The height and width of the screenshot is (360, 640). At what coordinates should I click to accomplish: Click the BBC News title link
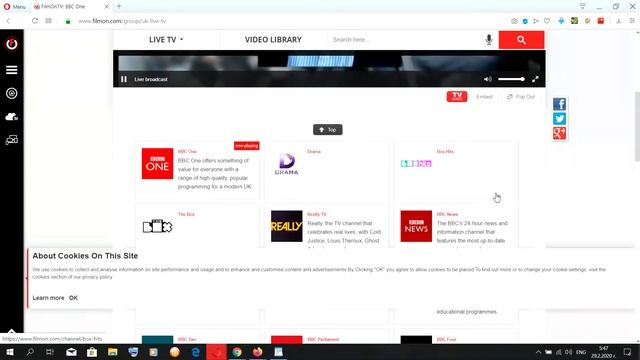coord(447,214)
